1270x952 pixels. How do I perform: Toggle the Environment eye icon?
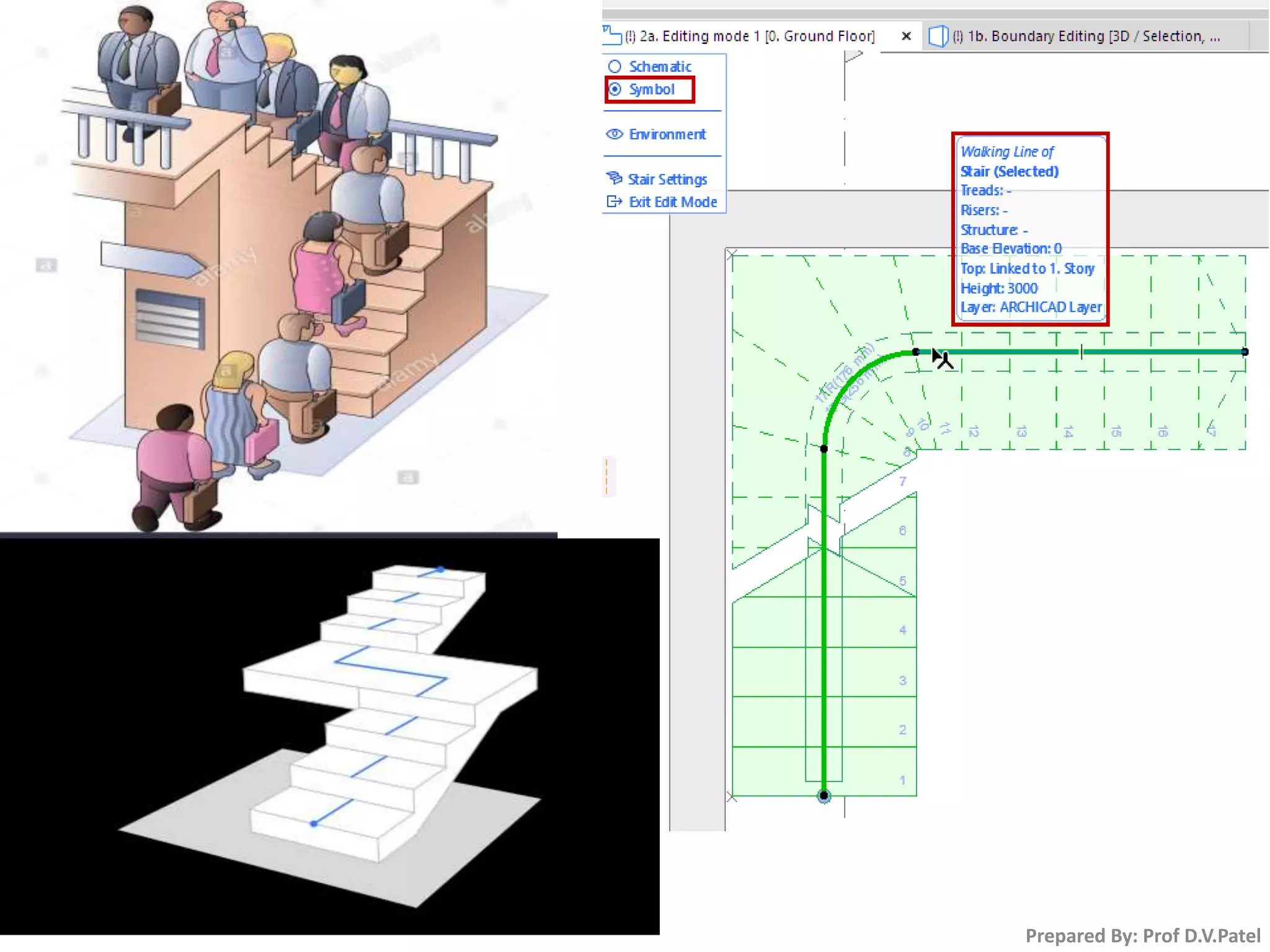614,134
